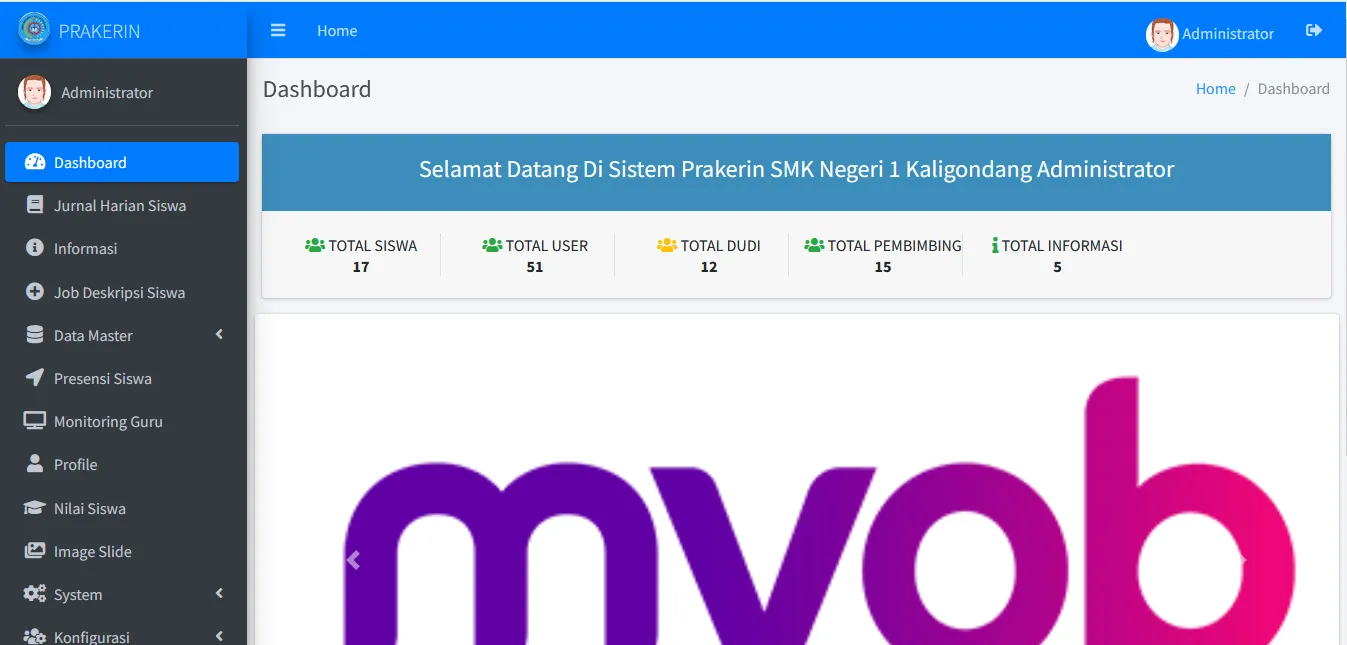Open the Monitoring Guru section

pos(107,421)
